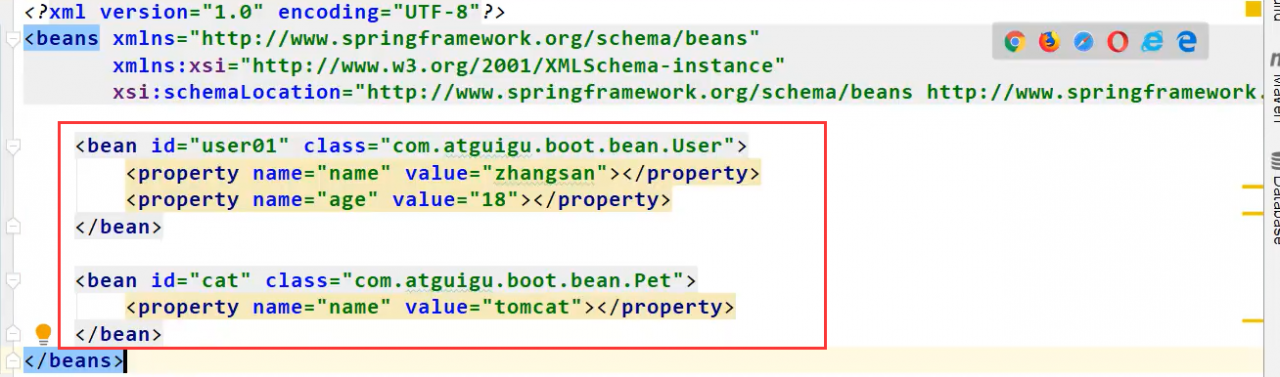Open the file in Internet Explorer
Screen dimensions: 1280x377
(x=1152, y=41)
